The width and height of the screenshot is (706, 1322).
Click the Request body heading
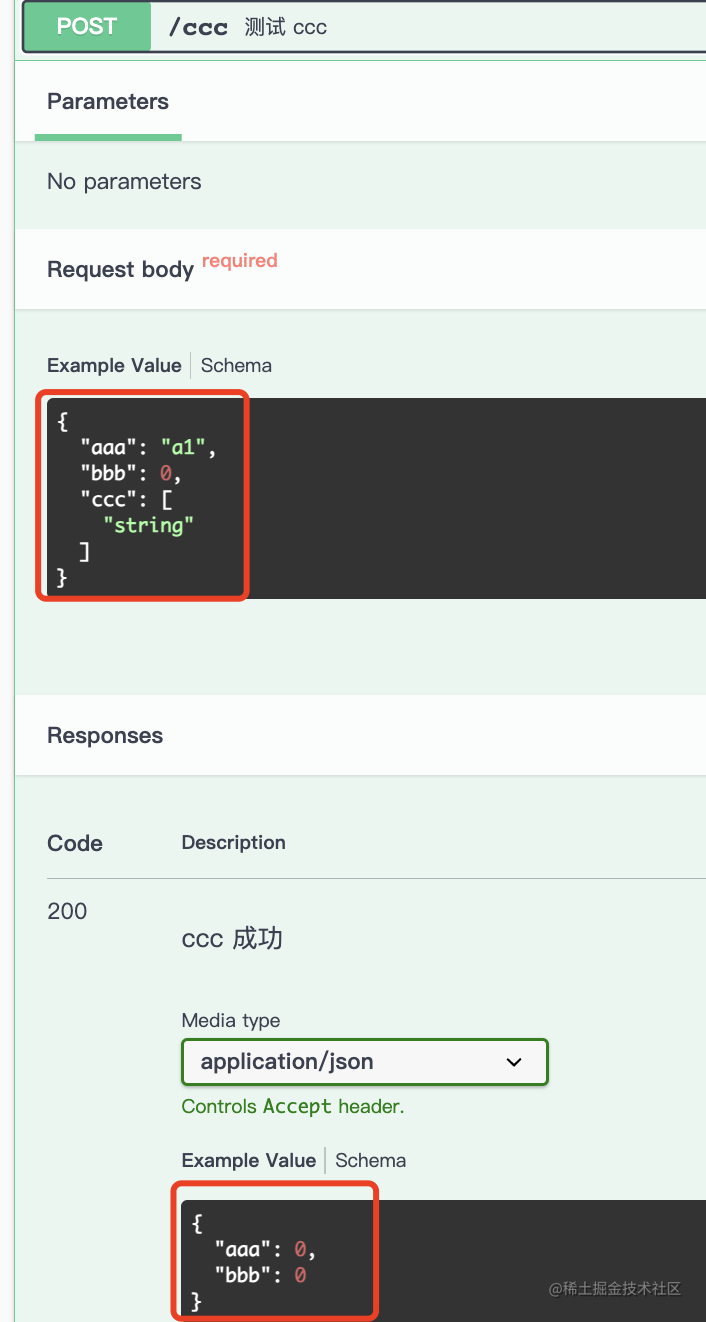pyautogui.click(x=120, y=270)
